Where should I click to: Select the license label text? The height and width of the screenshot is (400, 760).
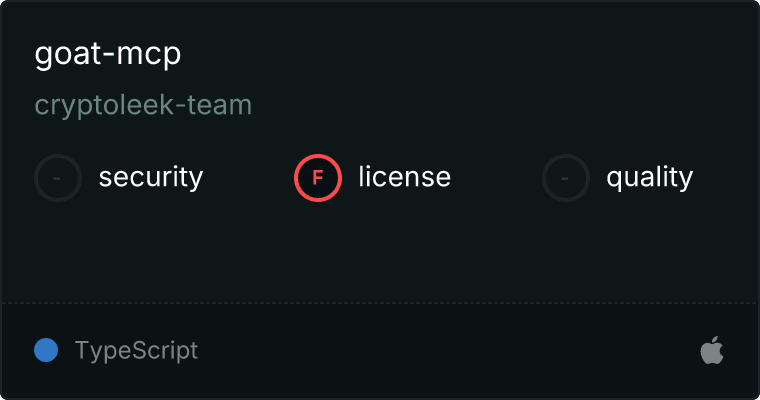pyautogui.click(x=404, y=178)
